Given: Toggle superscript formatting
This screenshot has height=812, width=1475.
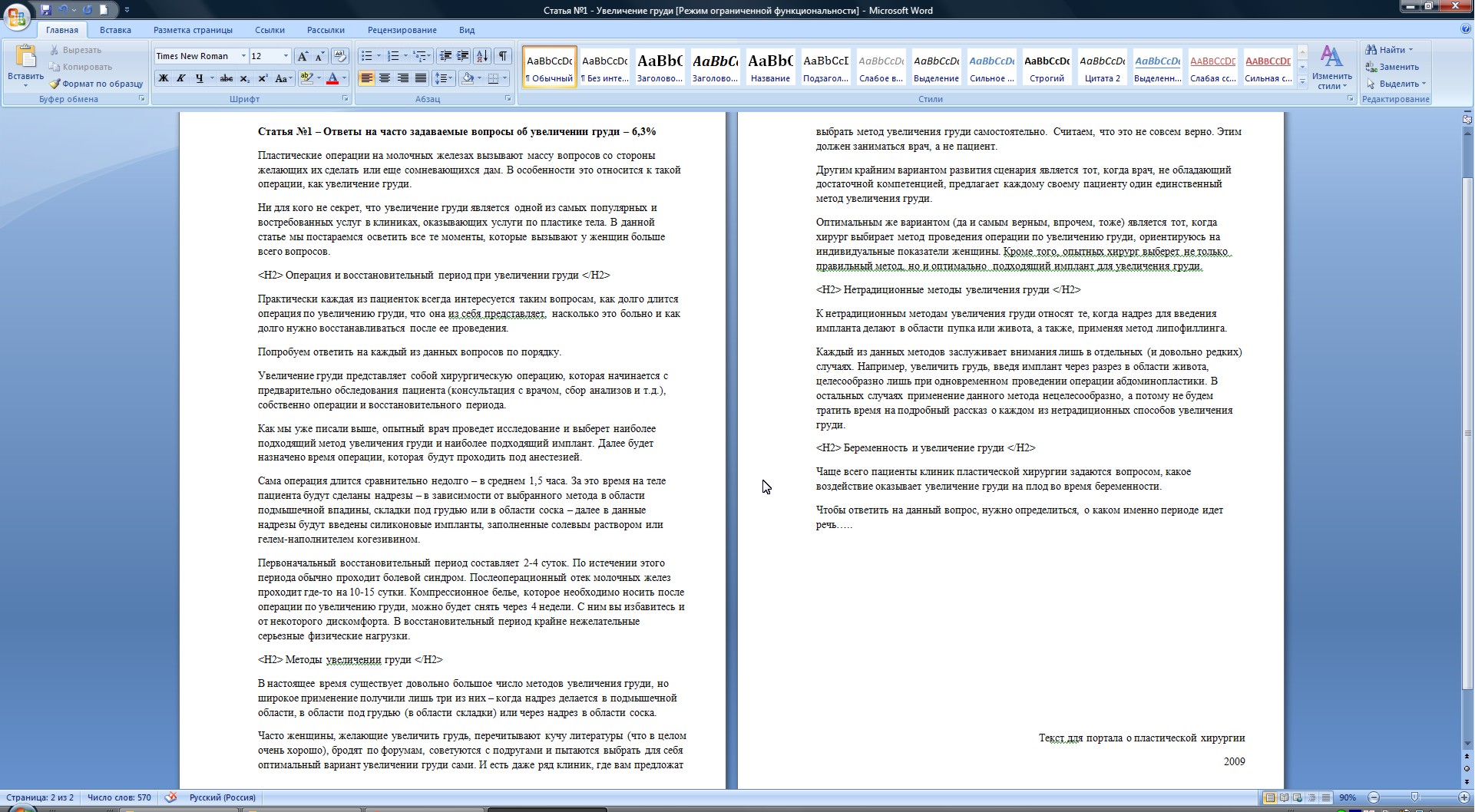Looking at the screenshot, I should click(x=263, y=78).
